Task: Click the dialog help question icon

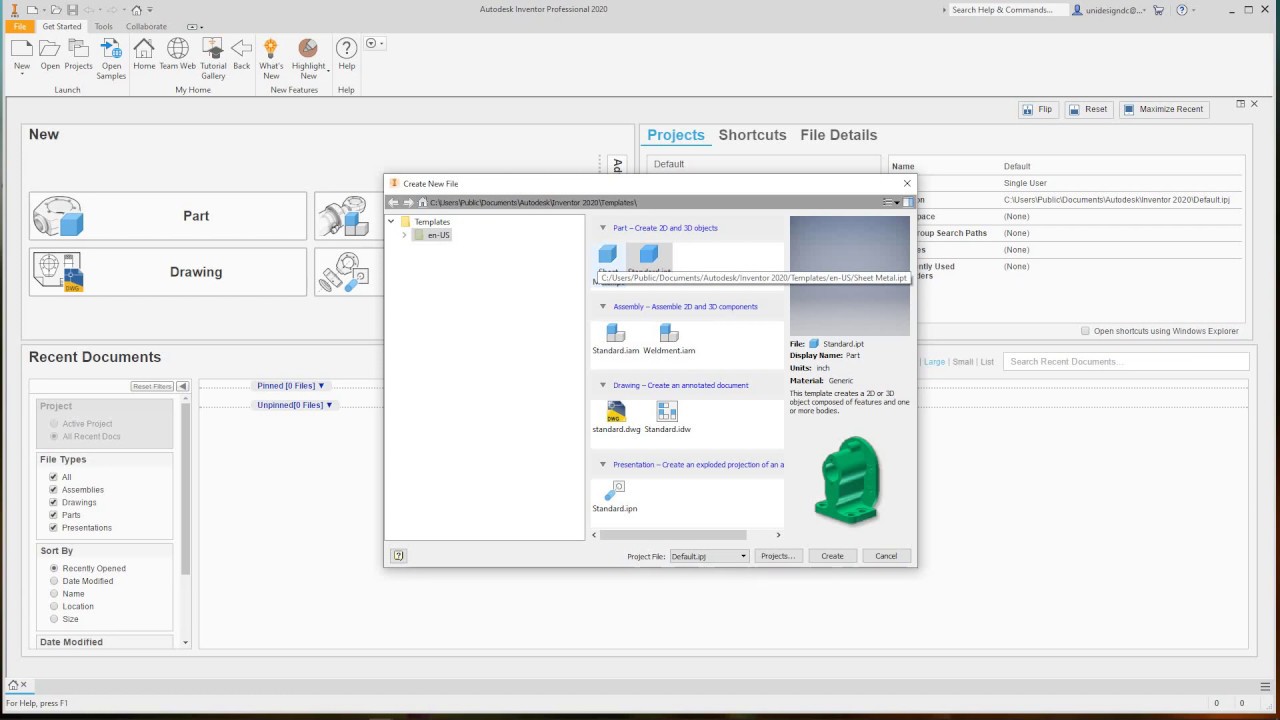Action: [399, 556]
